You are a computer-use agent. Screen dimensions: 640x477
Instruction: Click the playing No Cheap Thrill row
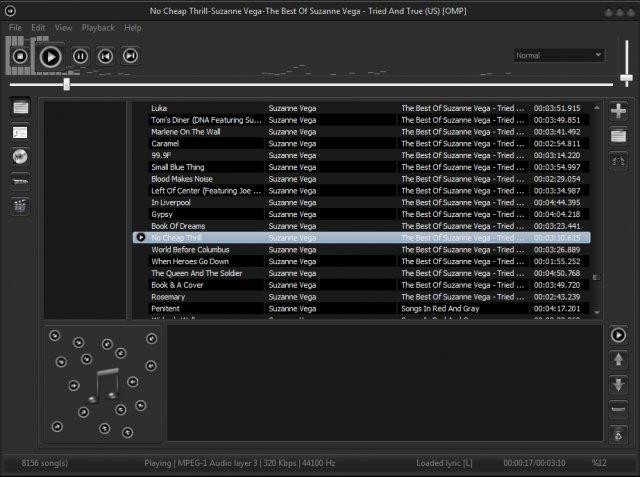tap(361, 237)
